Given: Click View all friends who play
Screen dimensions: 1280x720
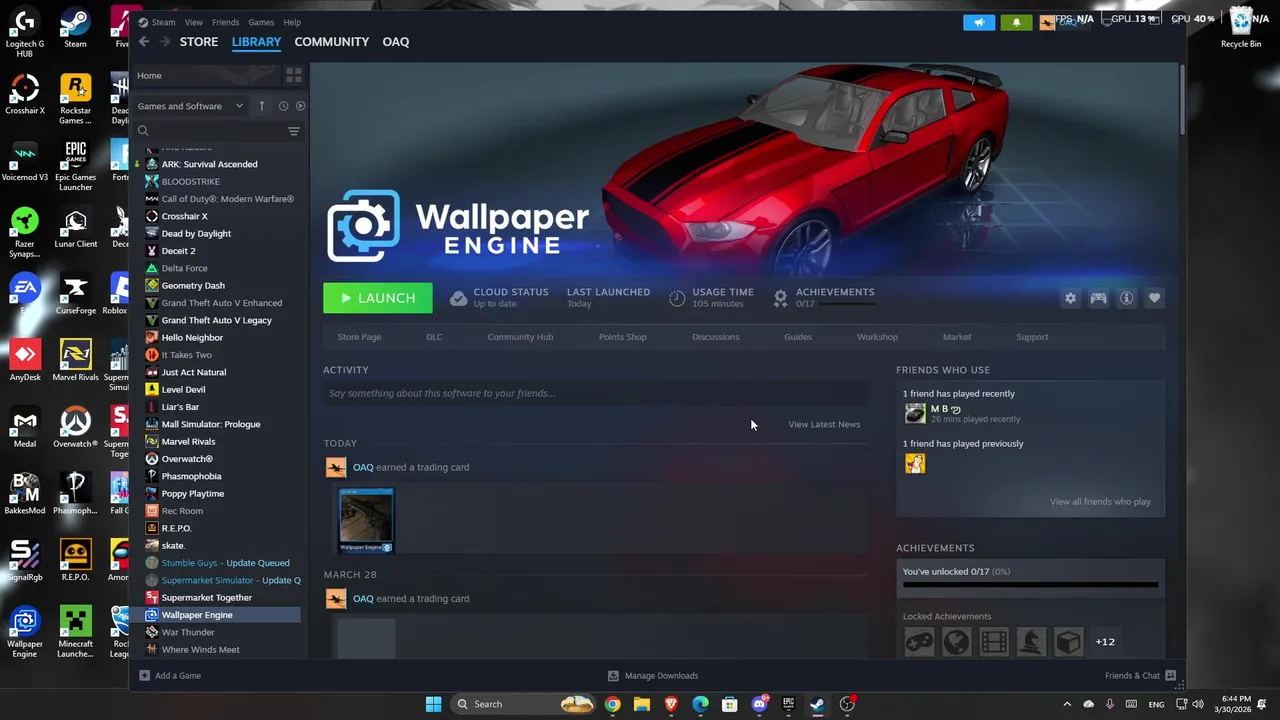Looking at the screenshot, I should coord(1100,502).
